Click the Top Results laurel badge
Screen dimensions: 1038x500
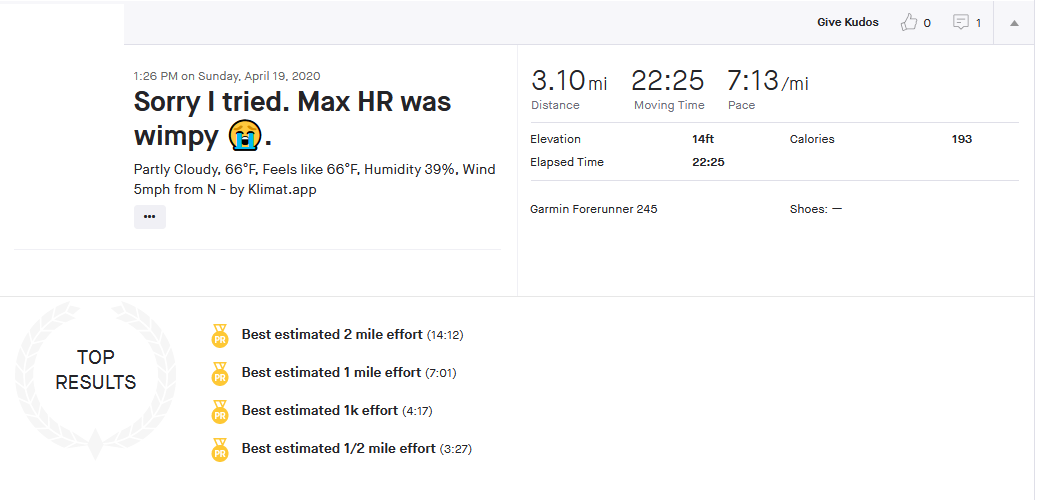click(95, 380)
